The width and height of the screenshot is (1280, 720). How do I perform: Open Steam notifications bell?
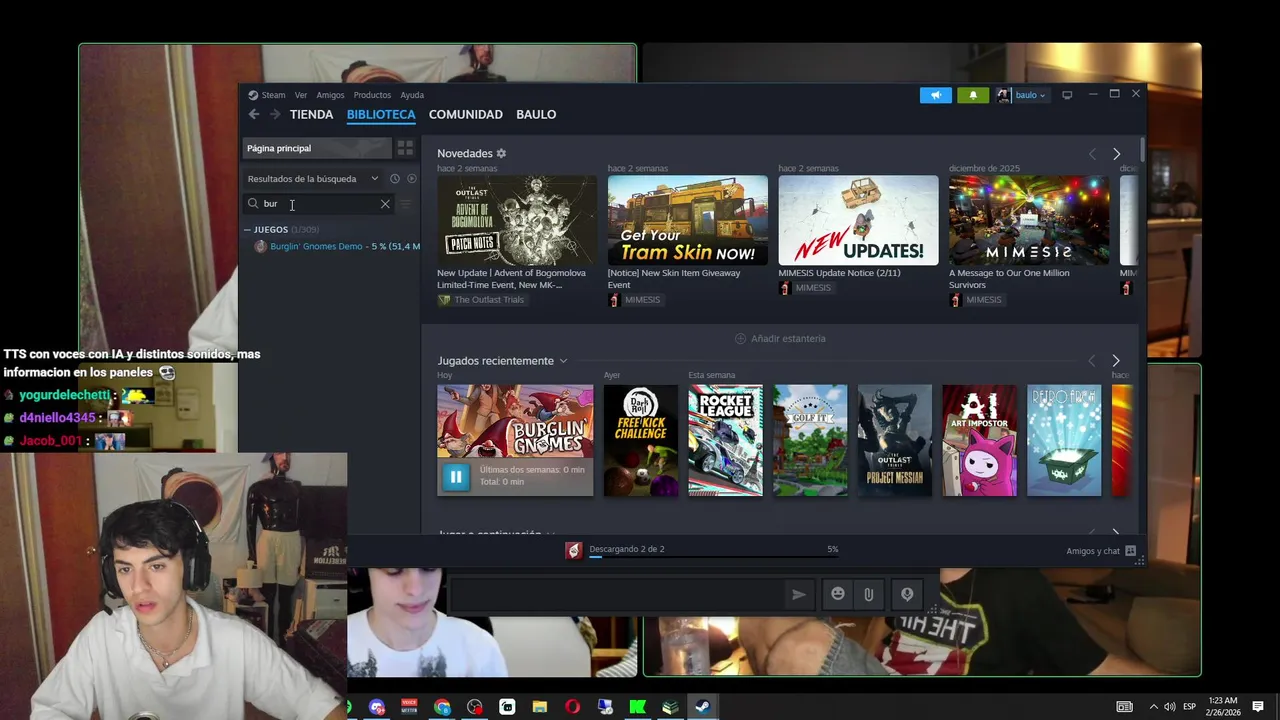point(973,95)
